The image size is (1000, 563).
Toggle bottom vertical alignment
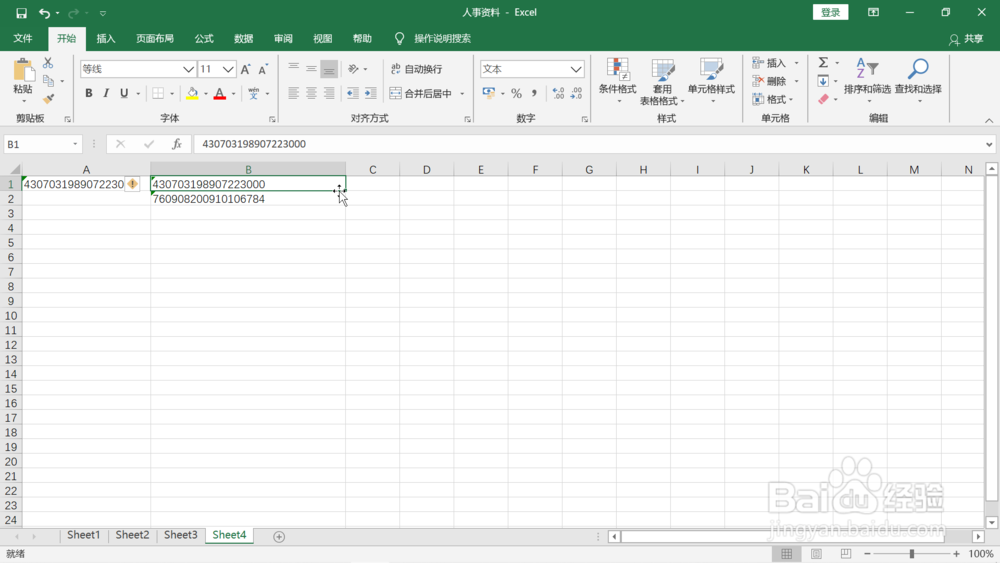coord(329,69)
